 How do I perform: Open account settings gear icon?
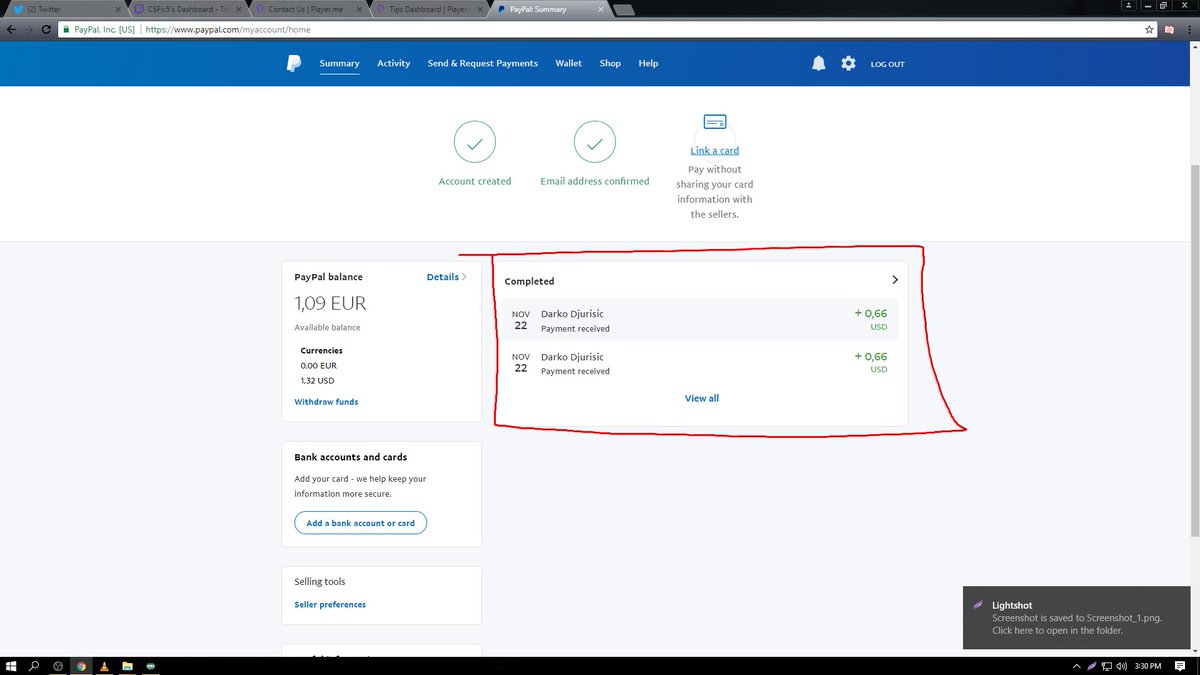click(848, 63)
